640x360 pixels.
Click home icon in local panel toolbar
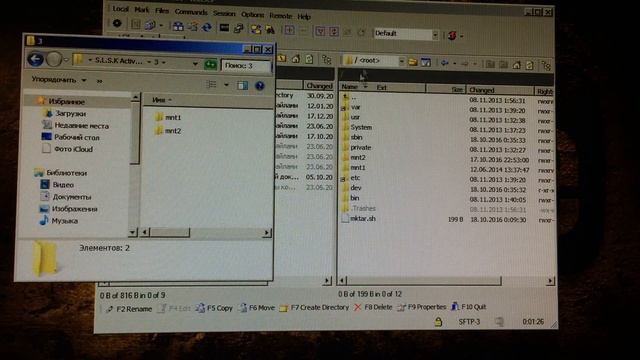(x=296, y=59)
